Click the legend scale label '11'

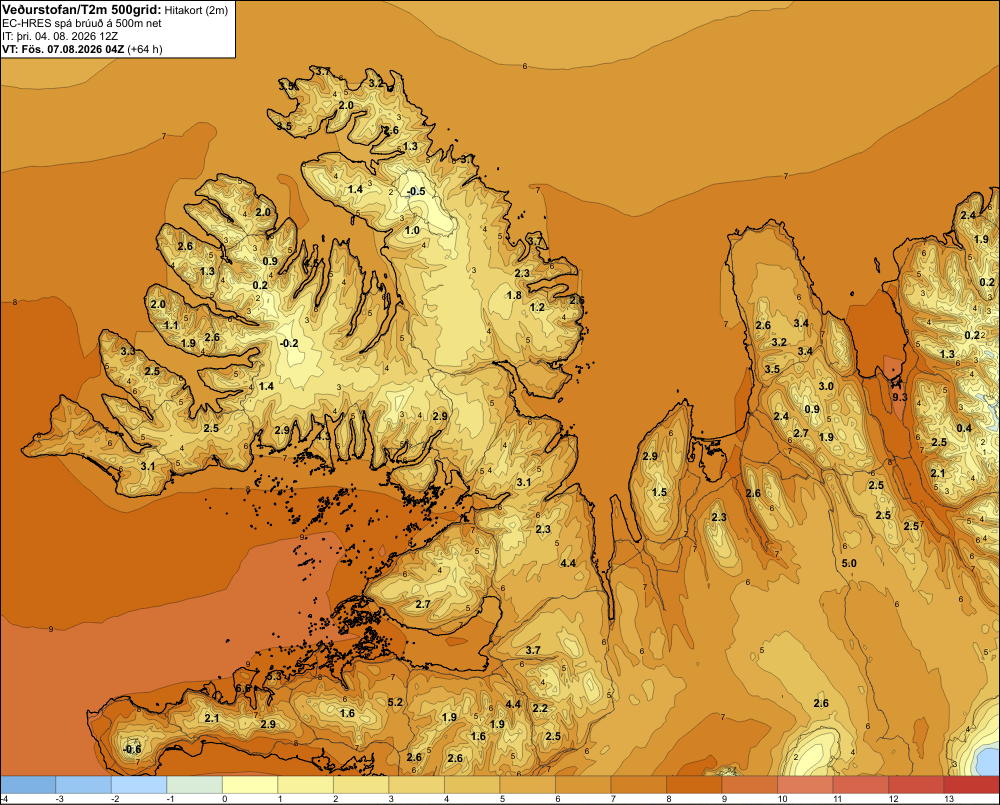[837, 799]
